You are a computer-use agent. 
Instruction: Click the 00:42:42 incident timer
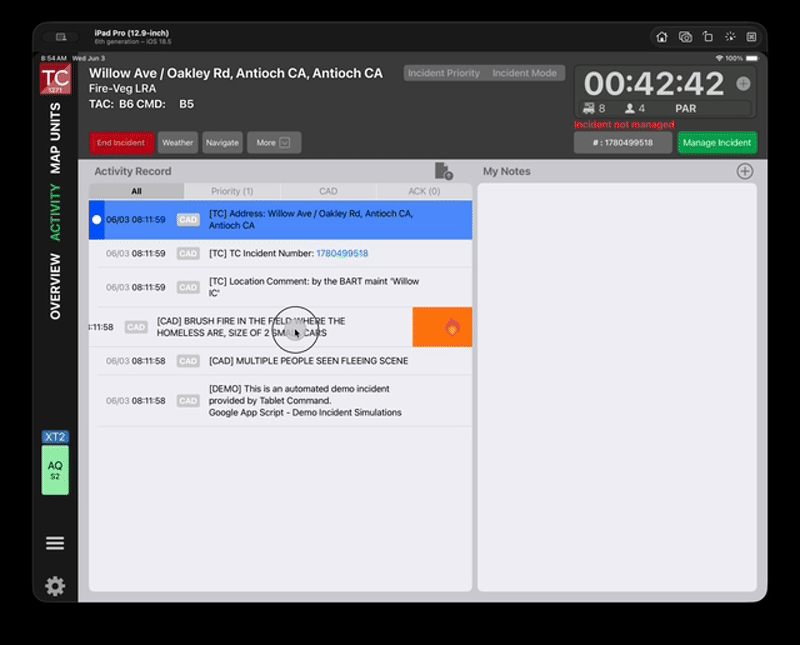[x=654, y=84]
